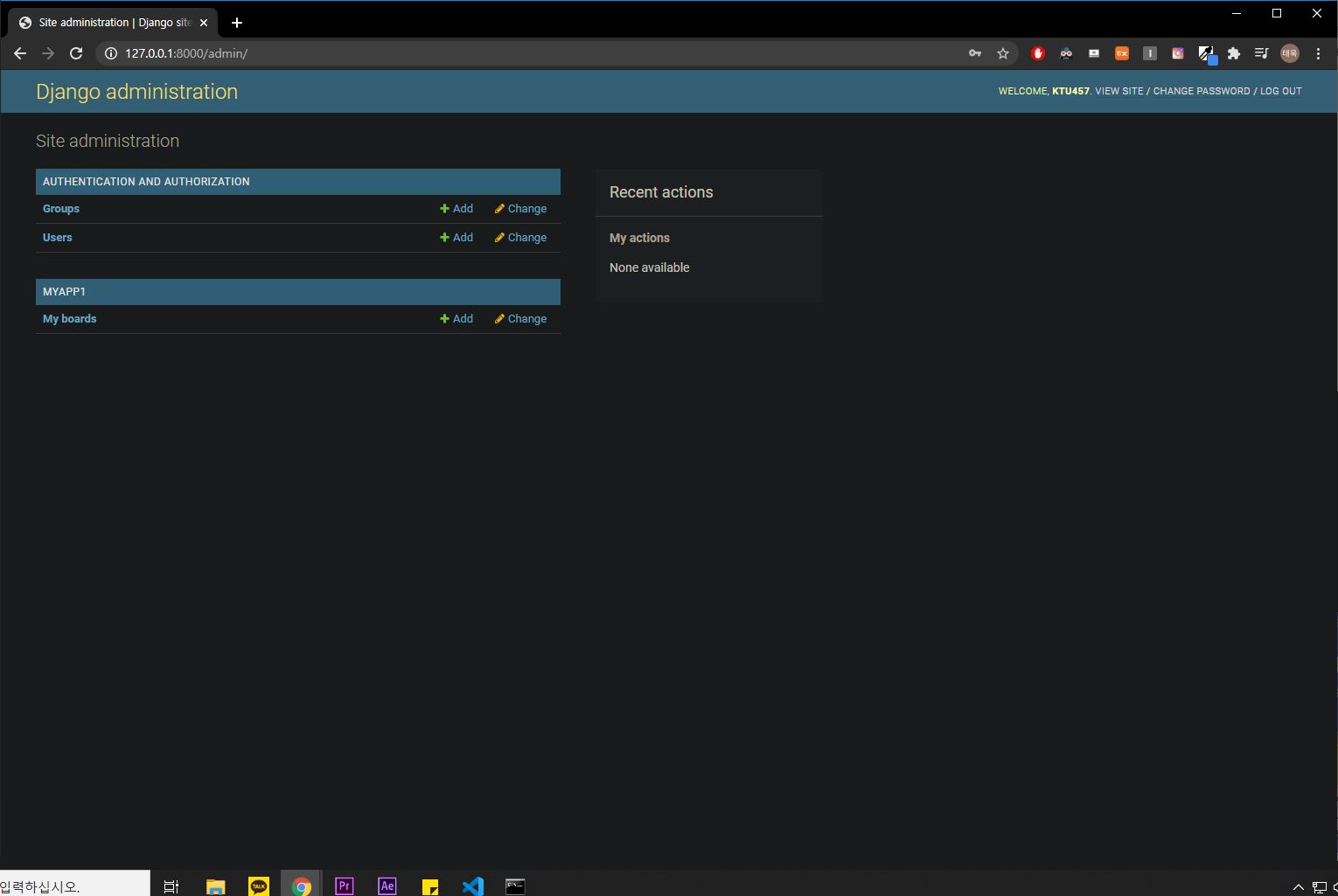Switch to Chrome taskbar icon
Viewport: 1338px width, 896px height.
tap(302, 886)
